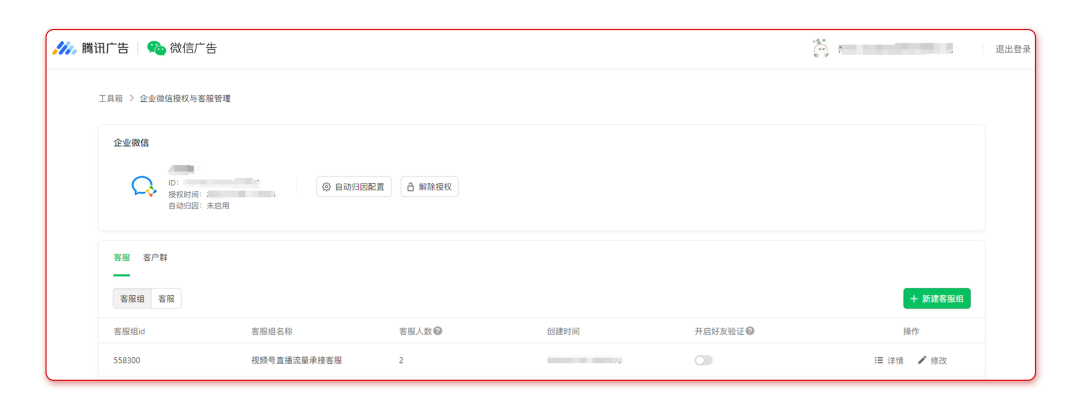Click the 解除授权 button
The image size is (1080, 411).
[x=429, y=187]
